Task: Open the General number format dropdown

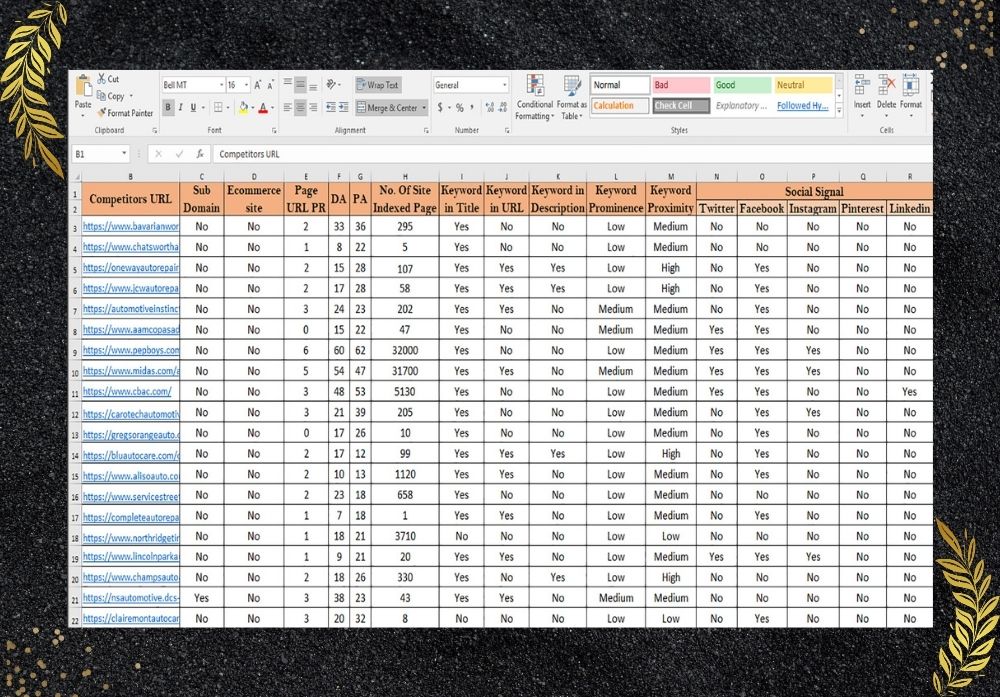Action: pyautogui.click(x=504, y=85)
